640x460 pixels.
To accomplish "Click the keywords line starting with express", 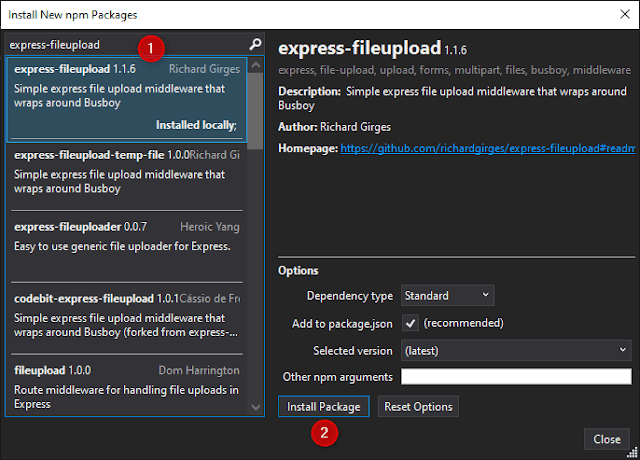I will [x=454, y=70].
